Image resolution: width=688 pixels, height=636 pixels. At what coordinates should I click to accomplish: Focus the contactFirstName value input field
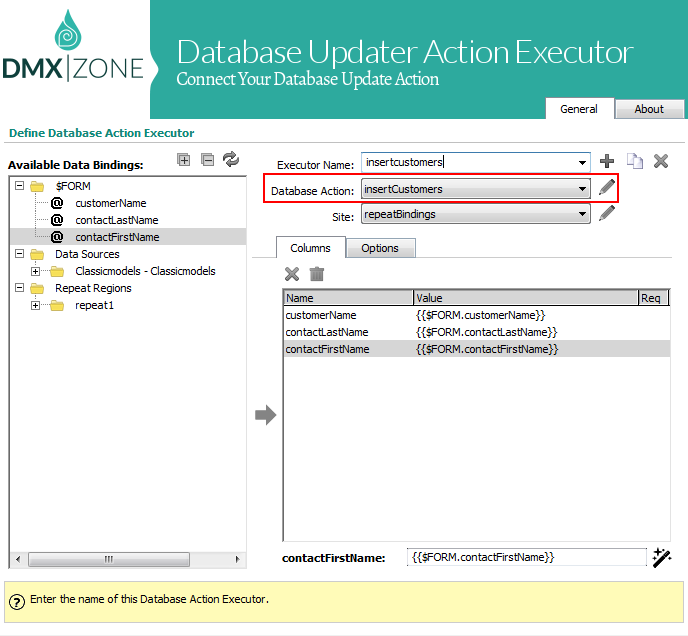click(527, 557)
